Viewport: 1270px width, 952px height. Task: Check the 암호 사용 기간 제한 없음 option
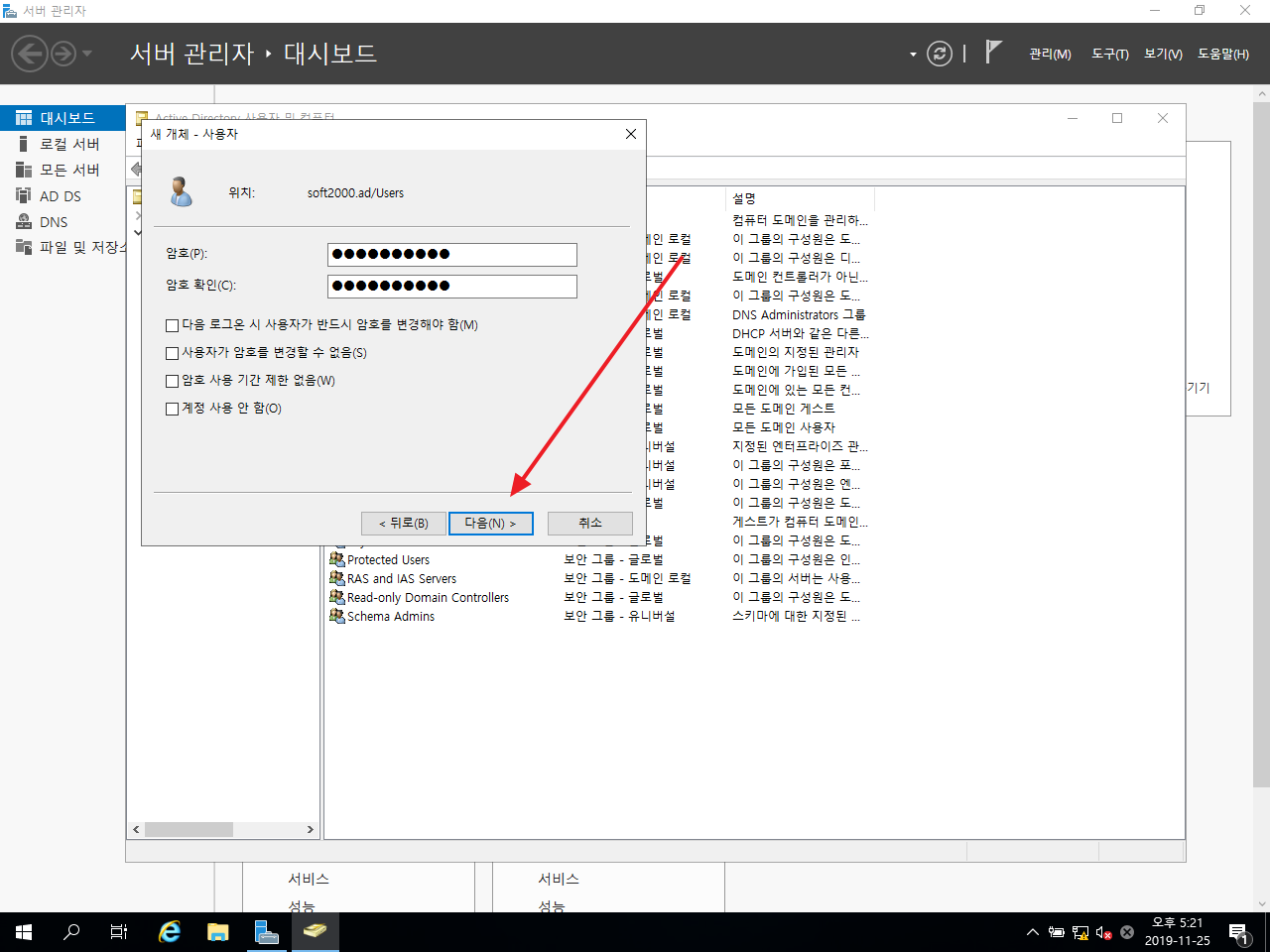[x=172, y=380]
